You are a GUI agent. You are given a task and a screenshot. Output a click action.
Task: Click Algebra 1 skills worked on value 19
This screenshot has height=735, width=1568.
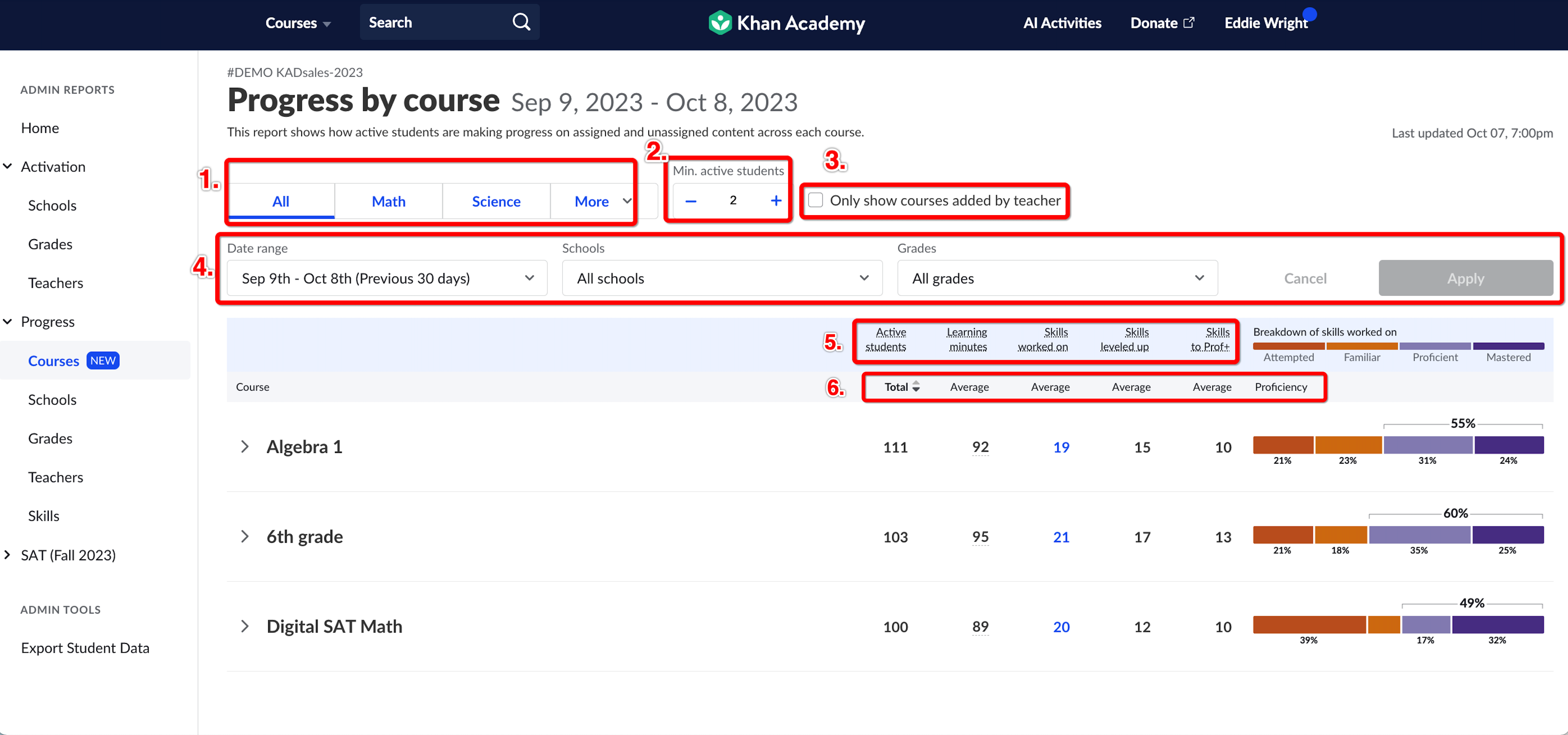[x=1061, y=447]
